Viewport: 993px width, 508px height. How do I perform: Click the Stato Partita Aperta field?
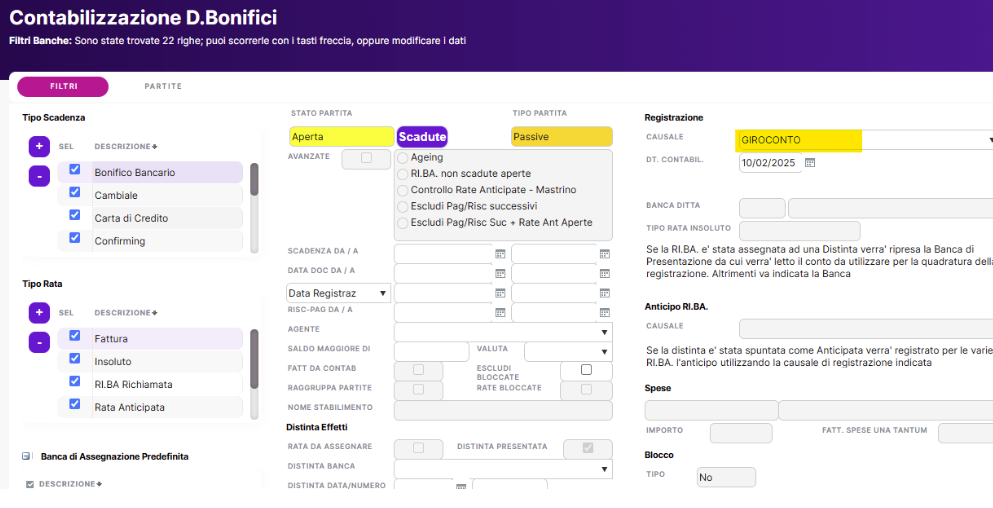(341, 137)
